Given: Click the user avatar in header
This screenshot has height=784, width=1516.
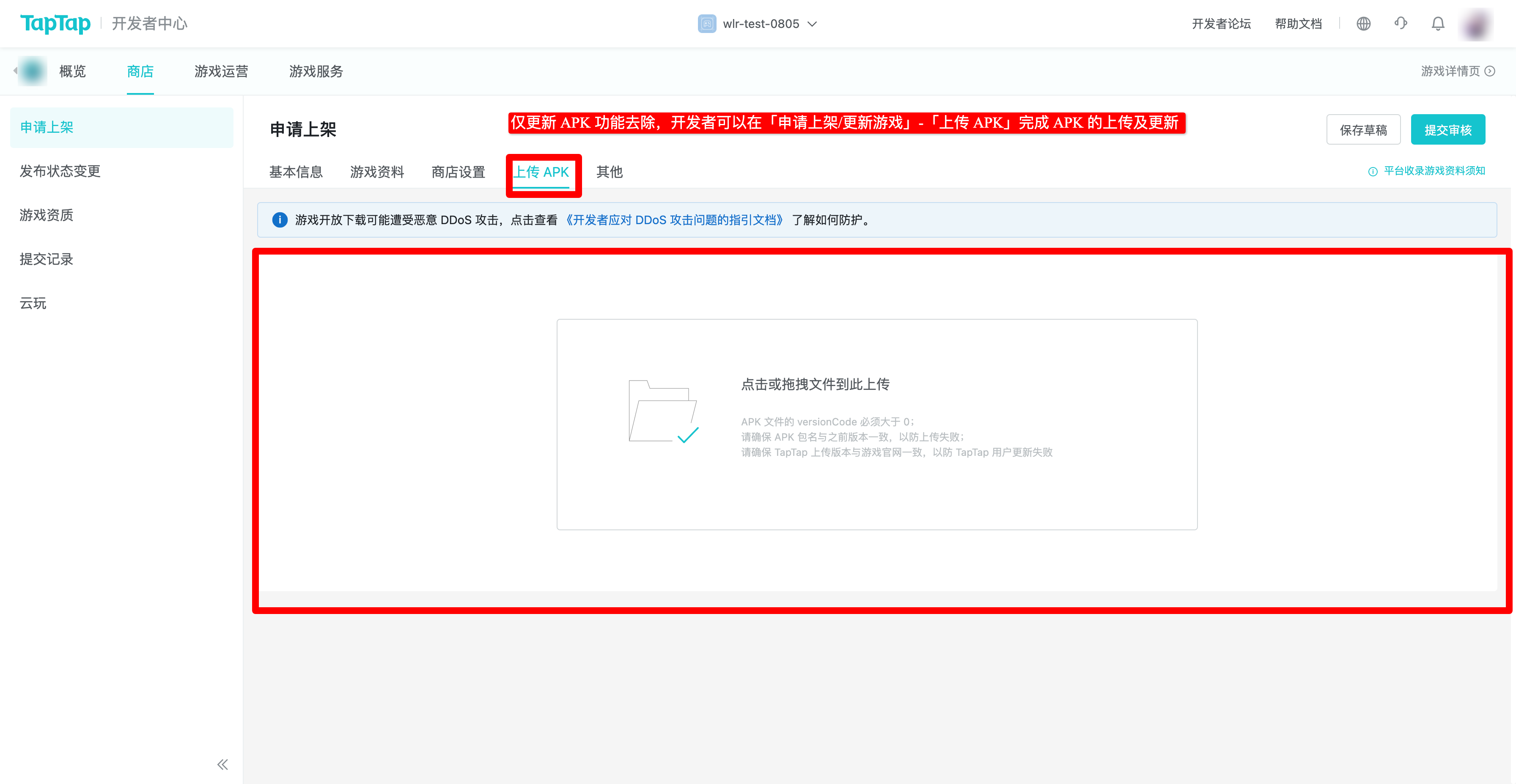Looking at the screenshot, I should [x=1476, y=25].
